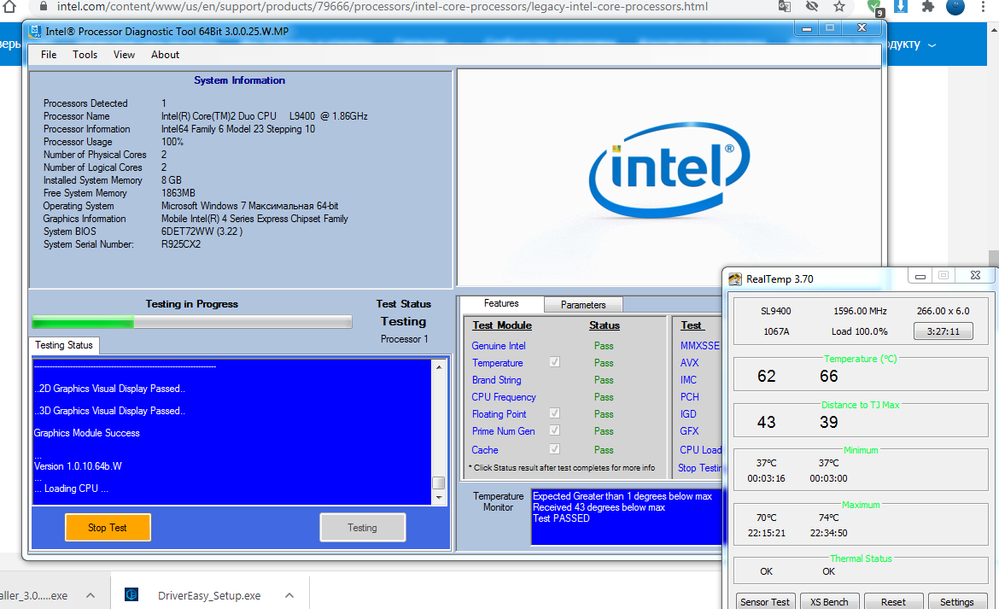The width and height of the screenshot is (999, 609).
Task: Open the puzzle-piece extensions menu
Action: click(x=928, y=6)
